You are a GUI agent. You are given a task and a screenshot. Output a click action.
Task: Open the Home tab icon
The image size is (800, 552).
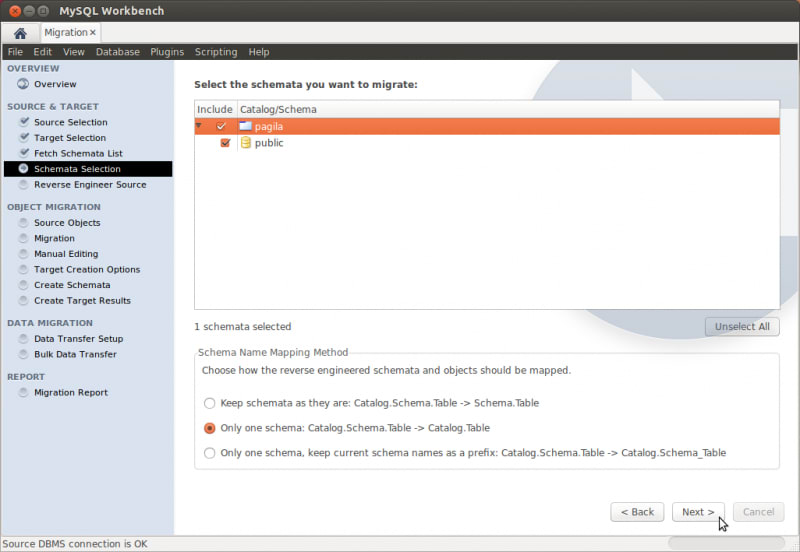pyautogui.click(x=20, y=34)
